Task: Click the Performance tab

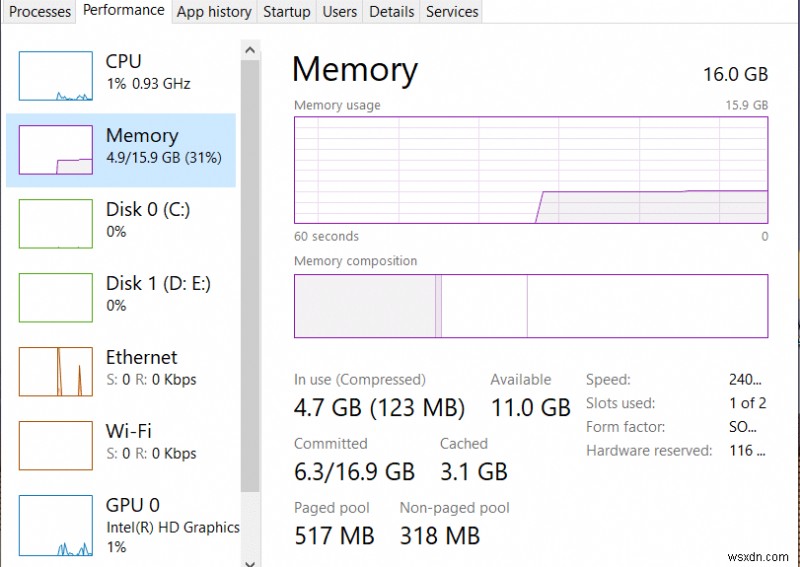Action: click(124, 11)
